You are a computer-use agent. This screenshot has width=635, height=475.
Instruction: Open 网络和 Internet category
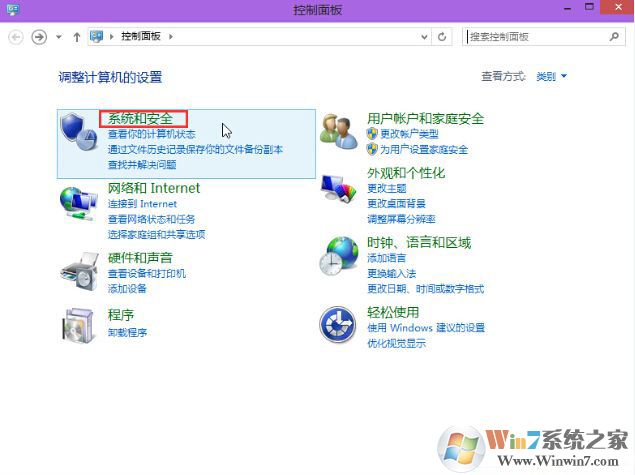coord(154,188)
